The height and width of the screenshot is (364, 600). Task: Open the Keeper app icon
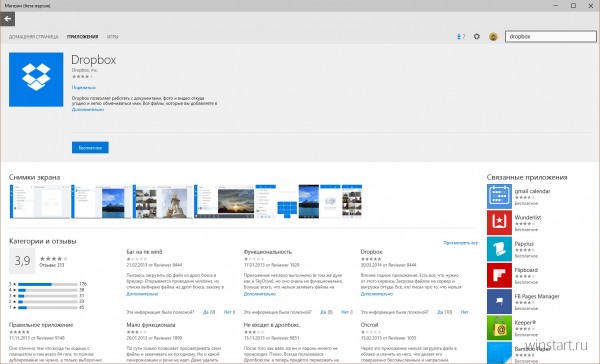point(499,328)
